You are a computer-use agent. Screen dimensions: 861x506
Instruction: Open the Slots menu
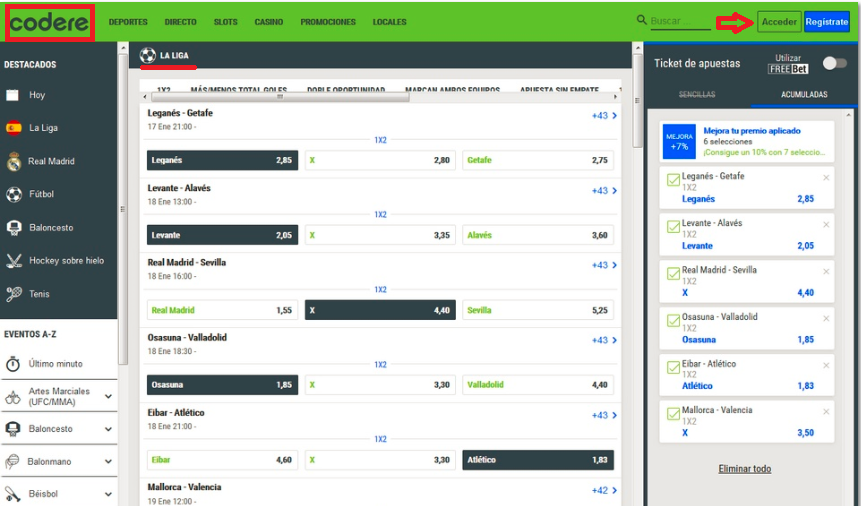coord(226,22)
